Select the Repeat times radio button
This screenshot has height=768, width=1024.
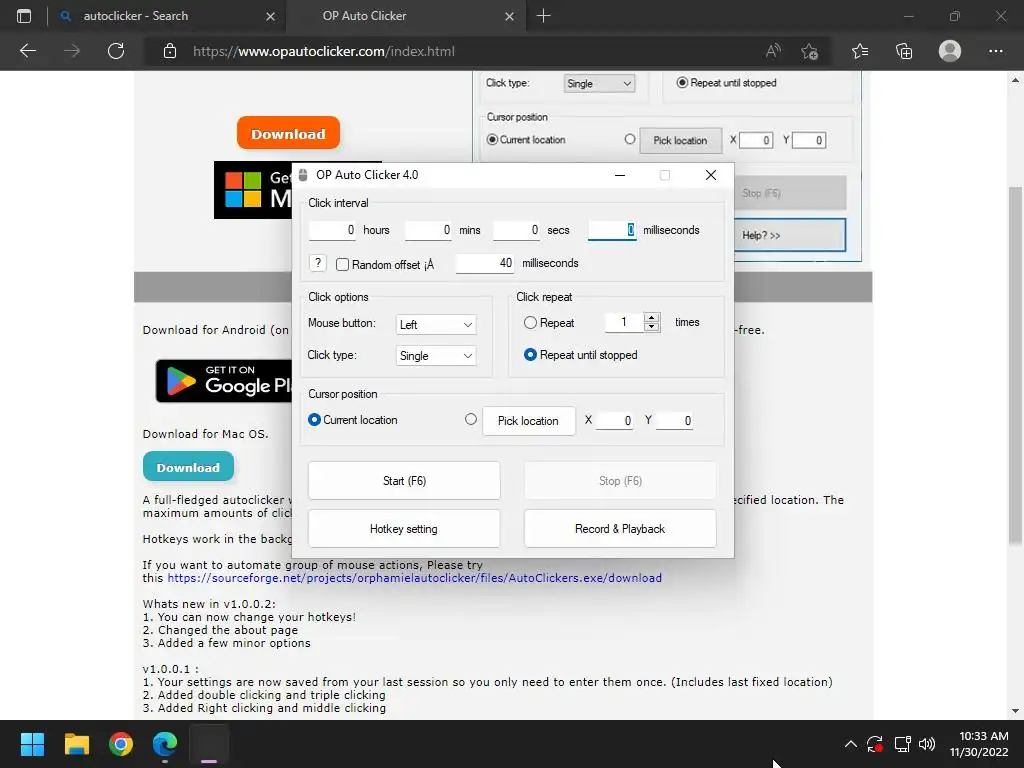(x=530, y=323)
